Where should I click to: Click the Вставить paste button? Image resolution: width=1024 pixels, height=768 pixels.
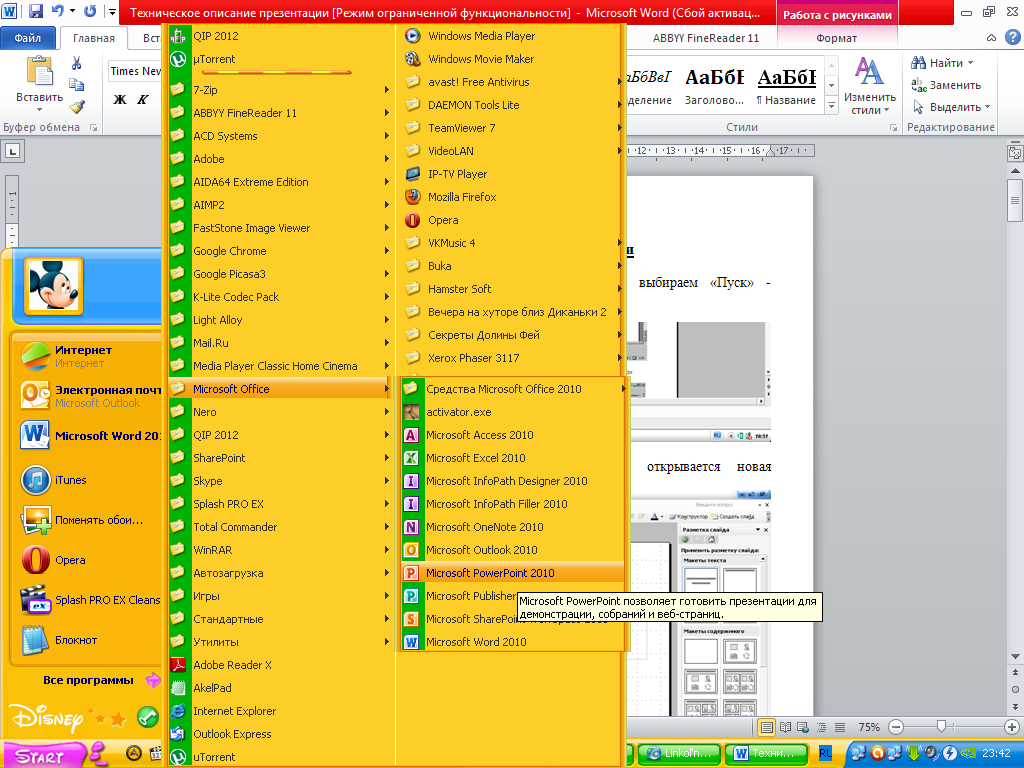tap(39, 85)
